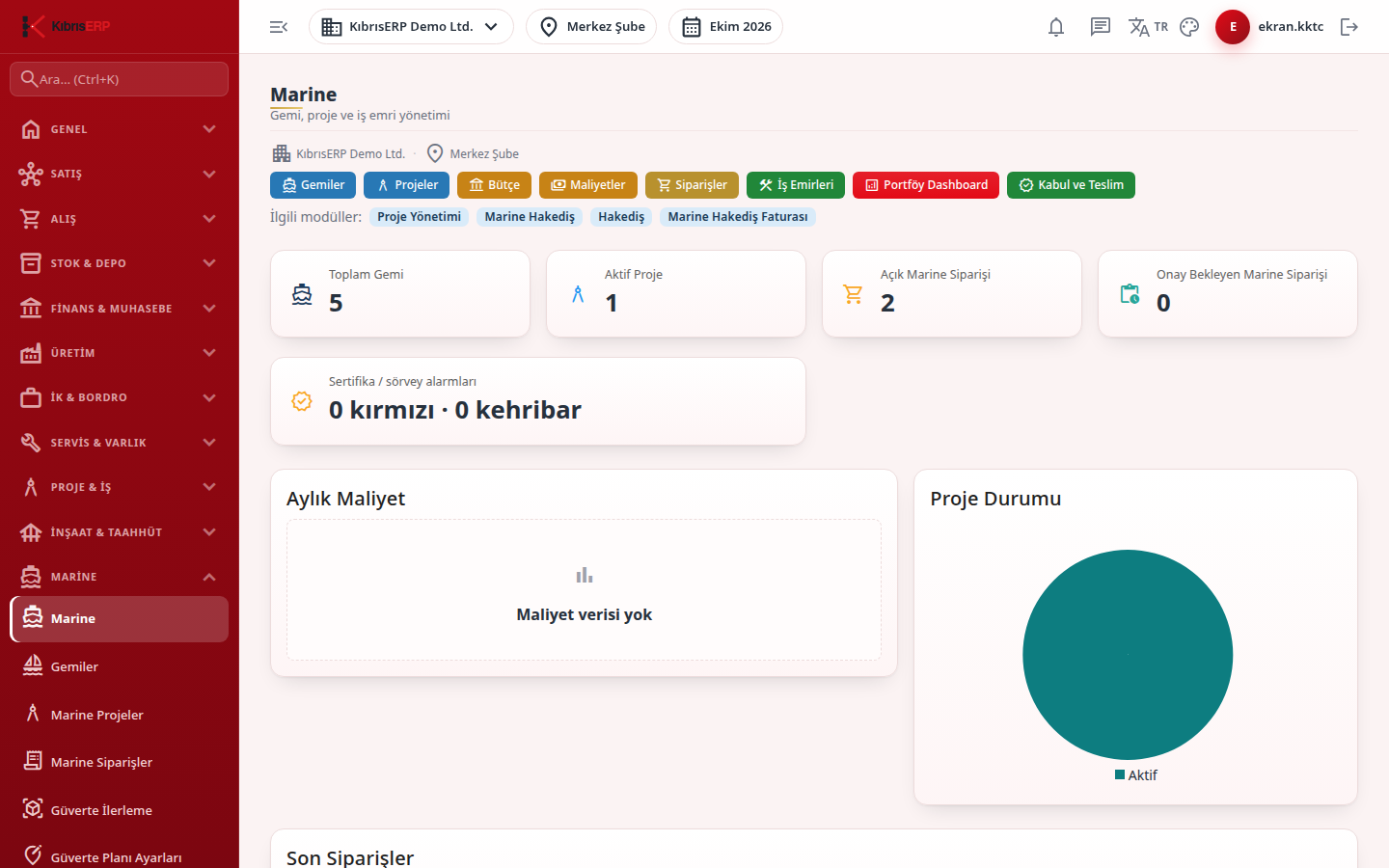This screenshot has width=1389, height=868.
Task: Click the logout icon next to ekran.kktc
Action: (1349, 27)
